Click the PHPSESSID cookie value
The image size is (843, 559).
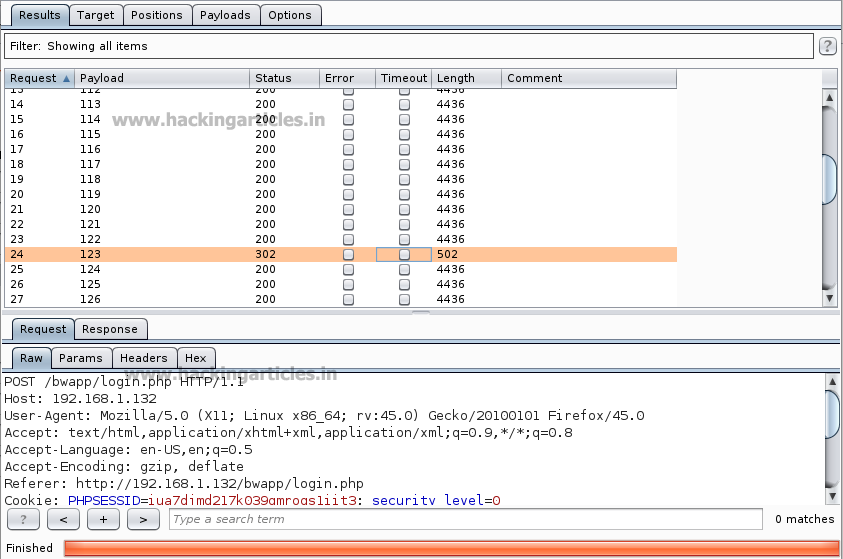click(252, 500)
